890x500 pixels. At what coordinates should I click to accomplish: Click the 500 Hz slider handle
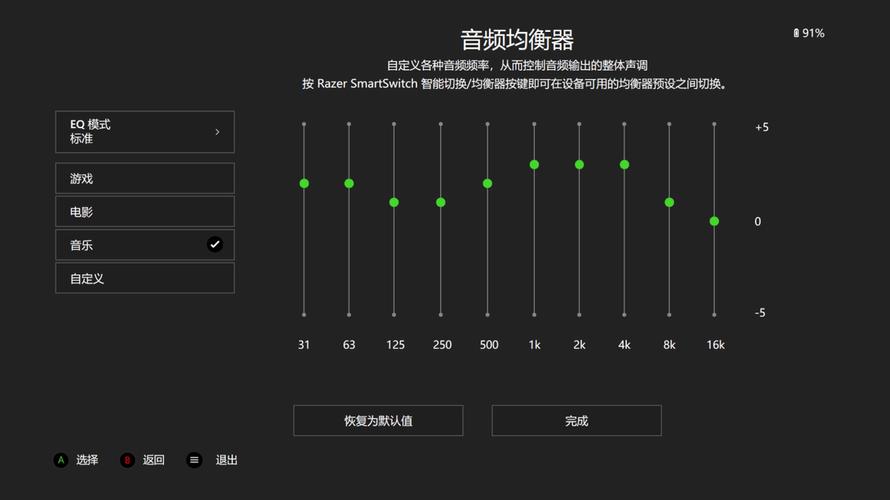pyautogui.click(x=488, y=183)
